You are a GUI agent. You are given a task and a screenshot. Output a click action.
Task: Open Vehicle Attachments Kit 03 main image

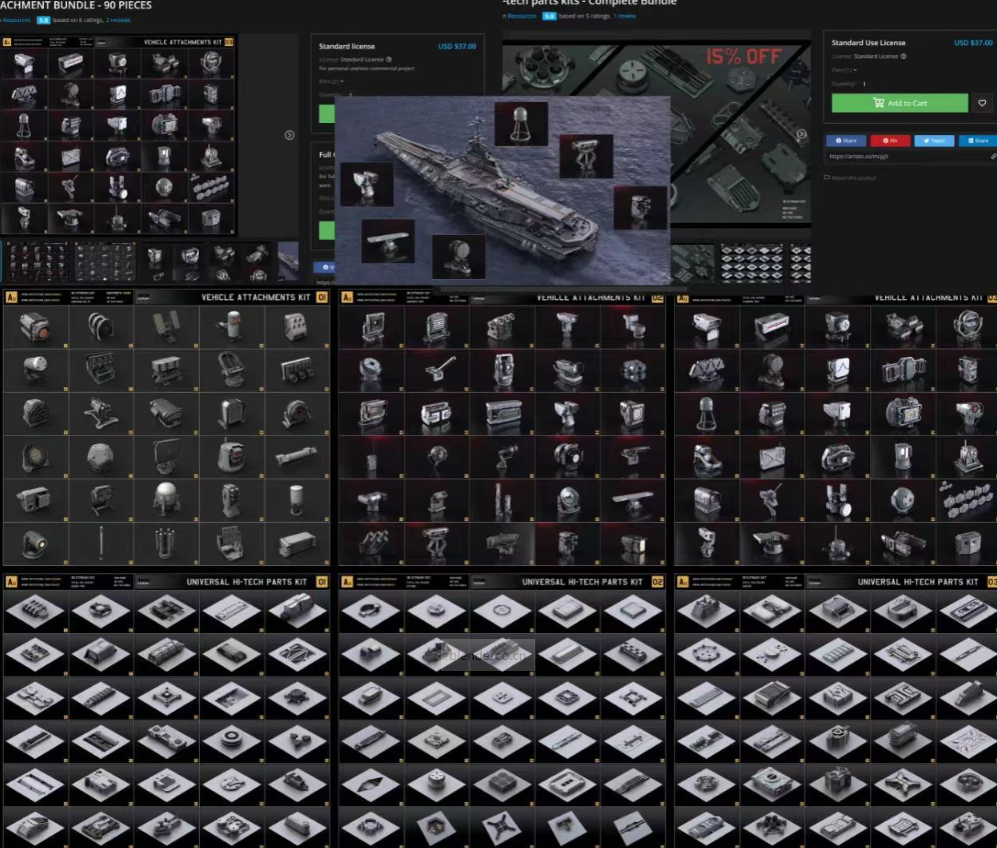(x=118, y=135)
